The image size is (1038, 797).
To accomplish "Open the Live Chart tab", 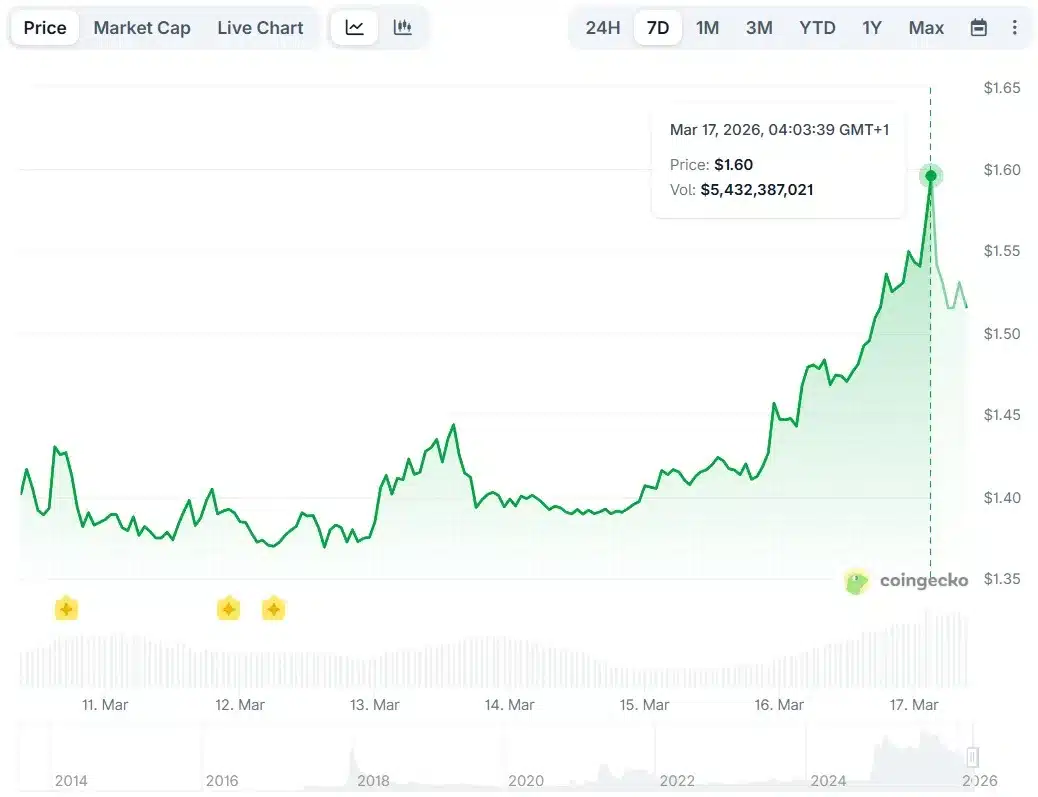I will coord(260,28).
